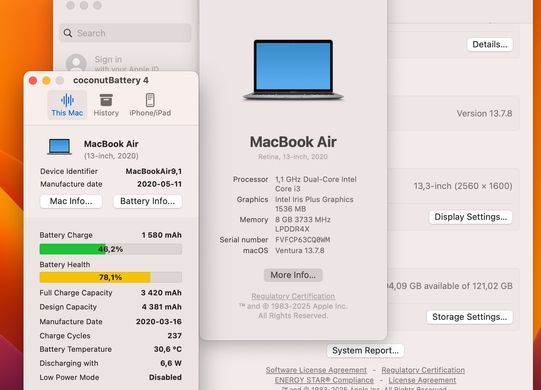Click the Low Power Mode Disabled value

pyautogui.click(x=165, y=377)
